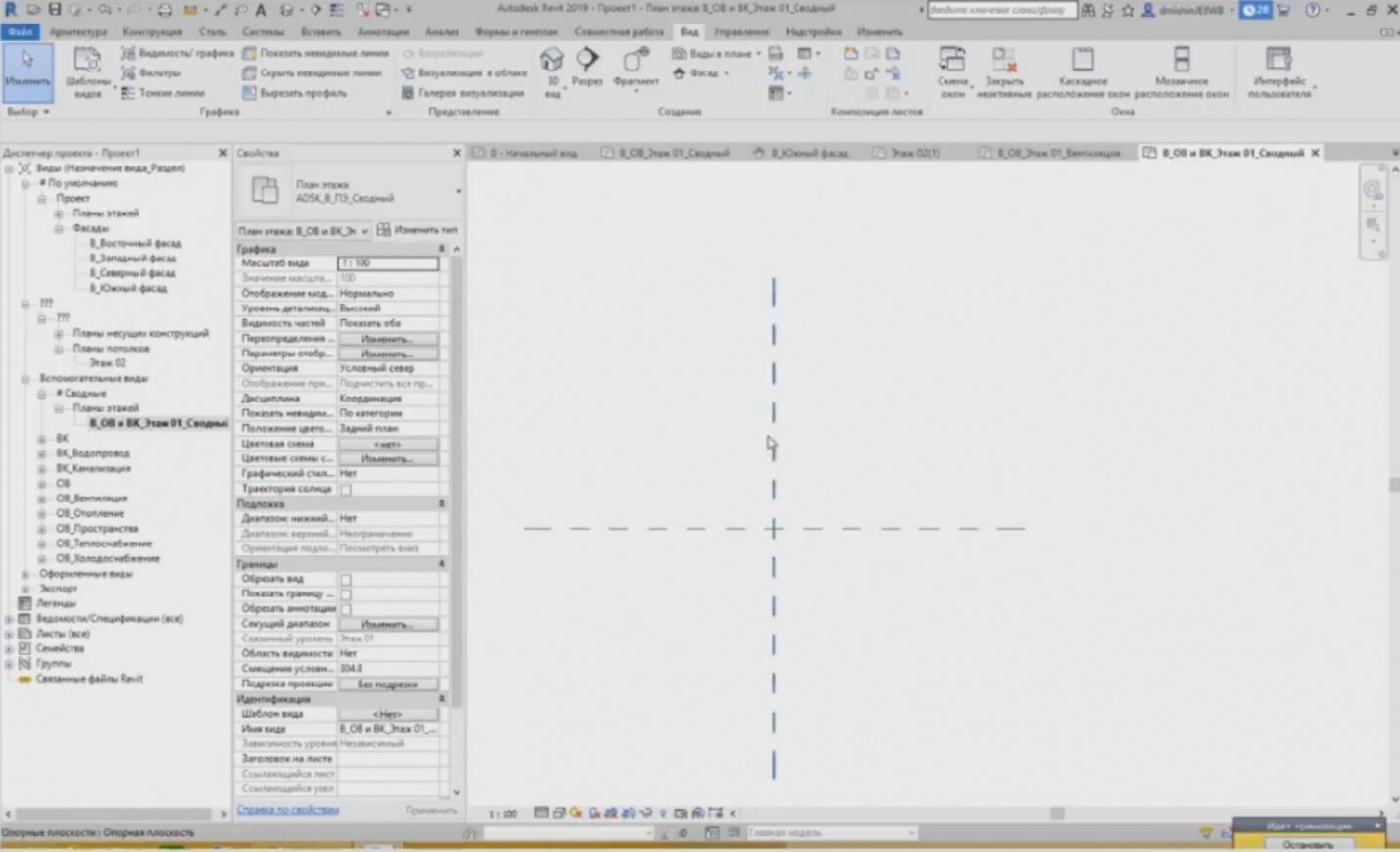
Task: Enable the Обрезать вид checkbox
Action: (346, 580)
